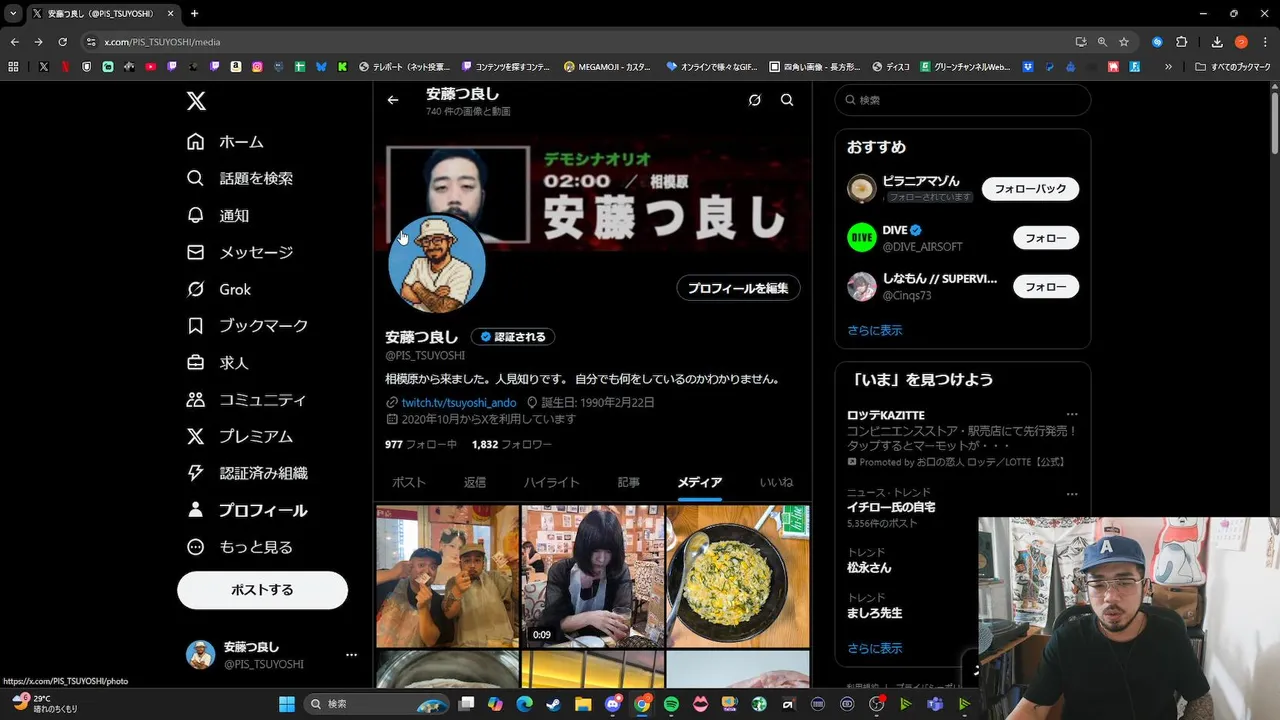Open Grok from the sidebar
This screenshot has width=1280, height=720.
(x=219, y=289)
